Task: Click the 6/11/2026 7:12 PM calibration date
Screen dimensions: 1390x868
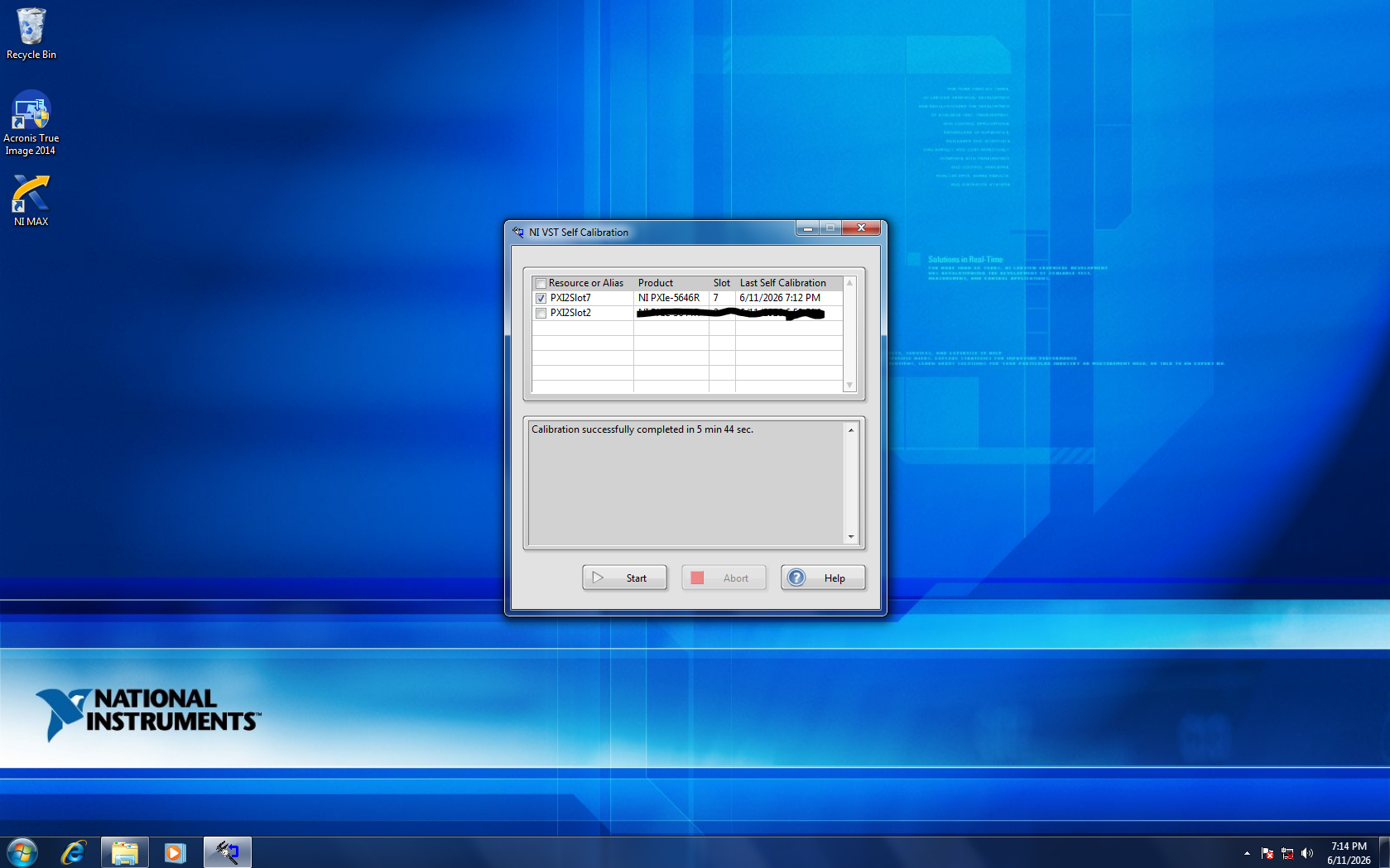Action: [780, 298]
